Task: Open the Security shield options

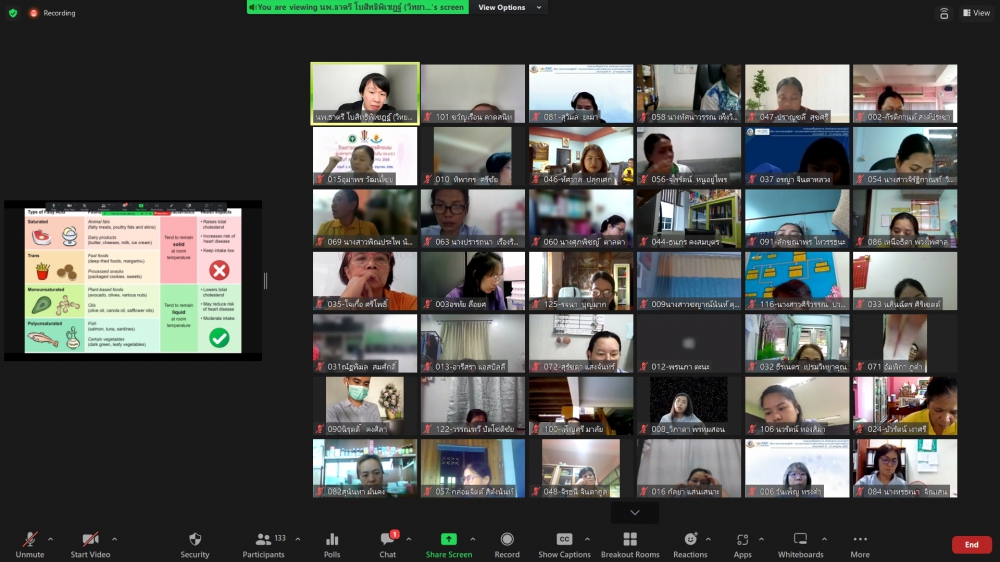Action: click(195, 543)
